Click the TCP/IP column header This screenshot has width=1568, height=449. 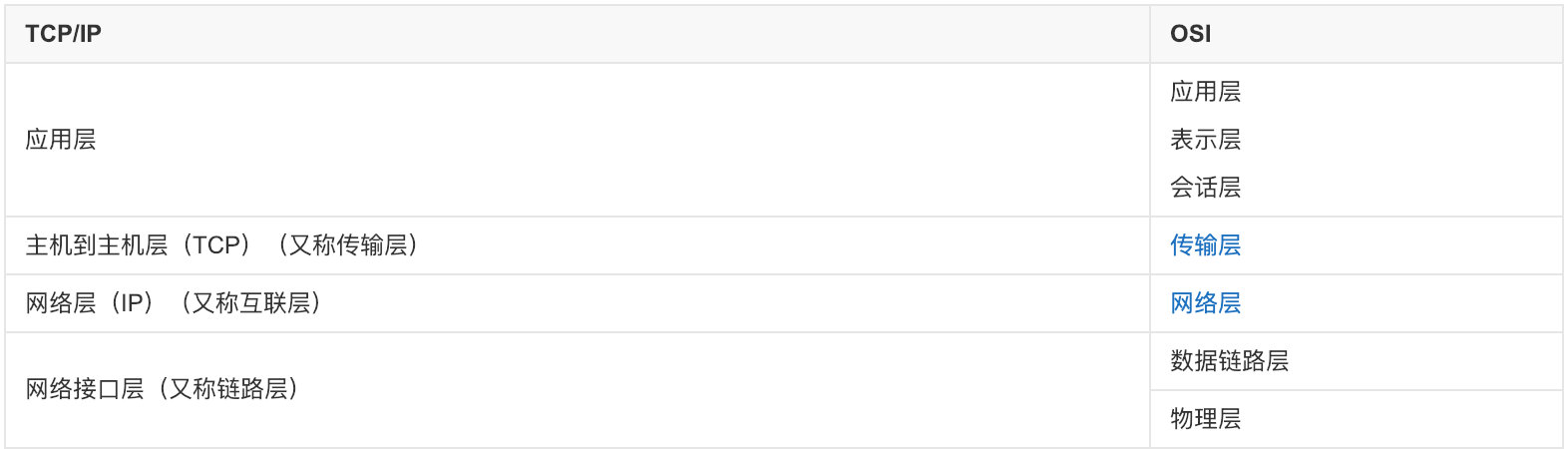(64, 34)
